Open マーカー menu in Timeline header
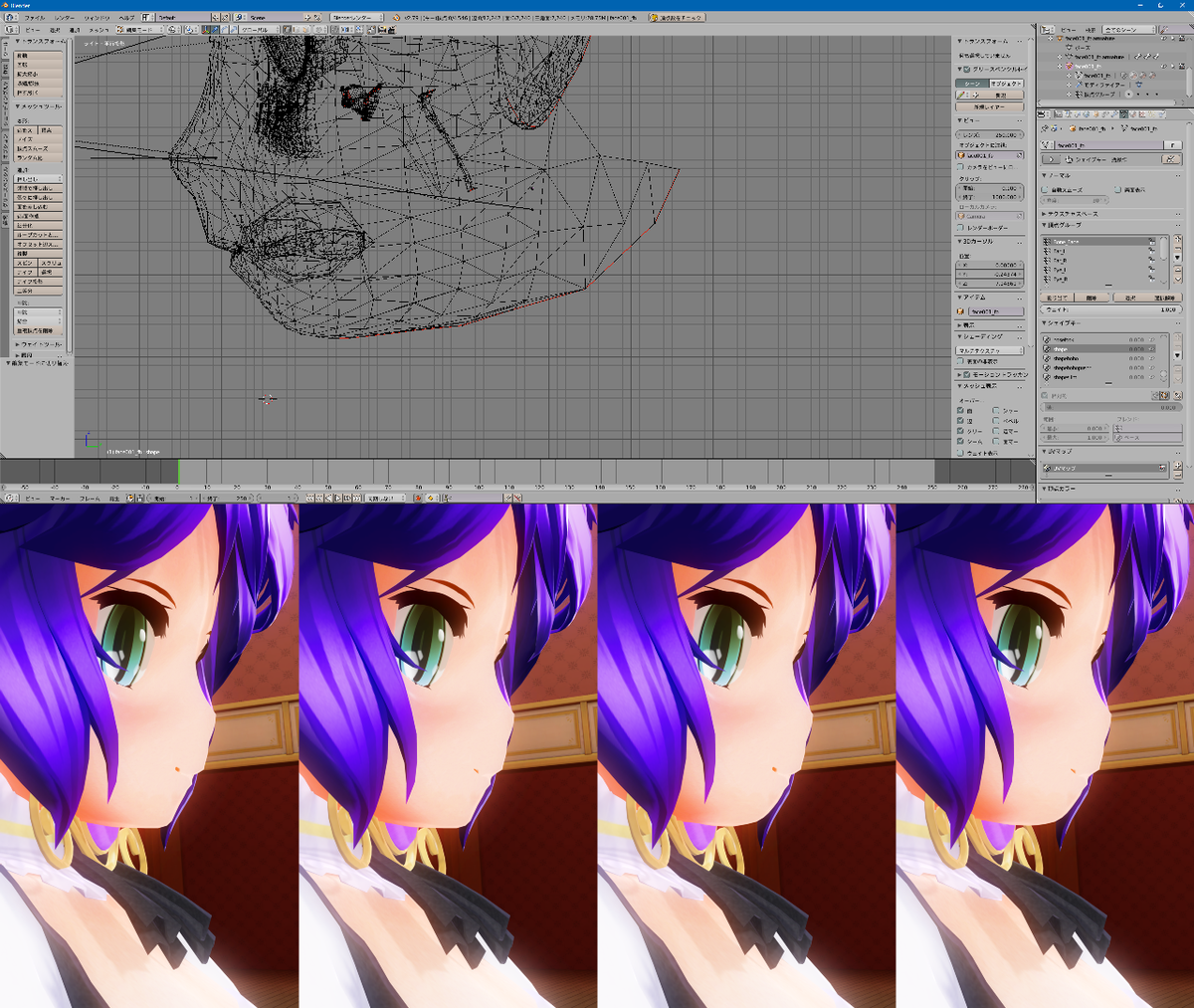 tap(62, 498)
